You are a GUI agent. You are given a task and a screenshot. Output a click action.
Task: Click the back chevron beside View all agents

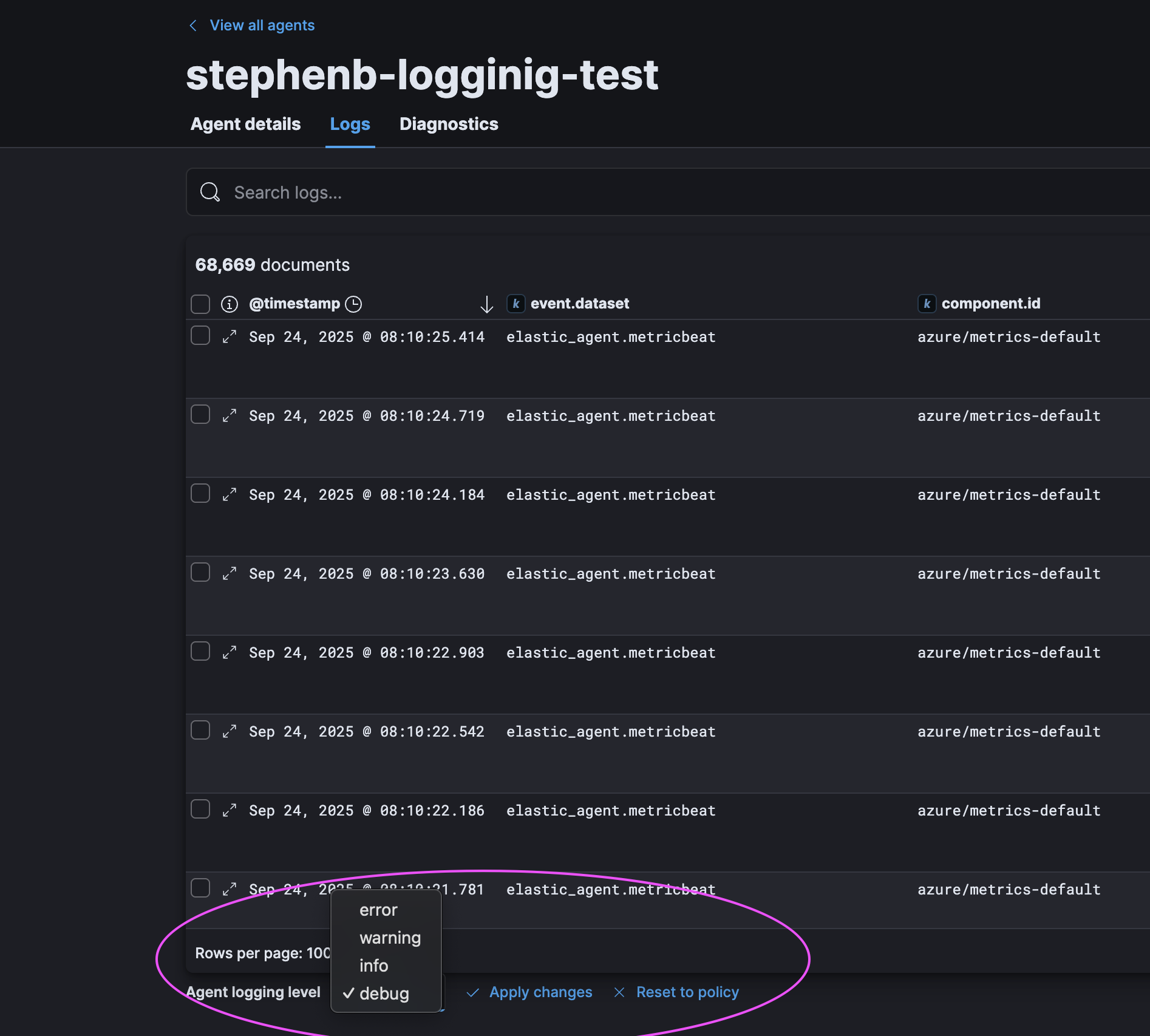click(193, 26)
